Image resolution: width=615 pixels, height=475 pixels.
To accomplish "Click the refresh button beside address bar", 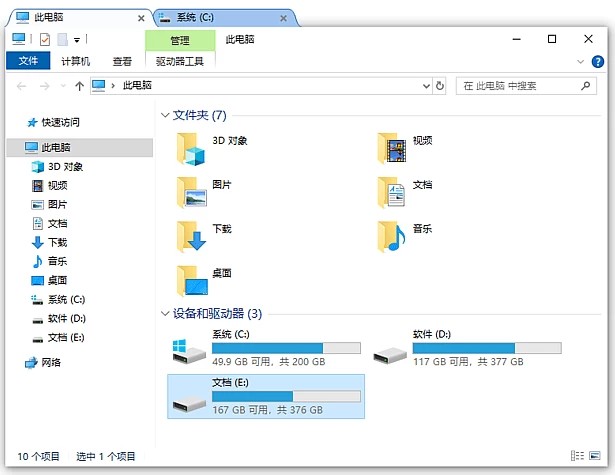I will click(440, 87).
